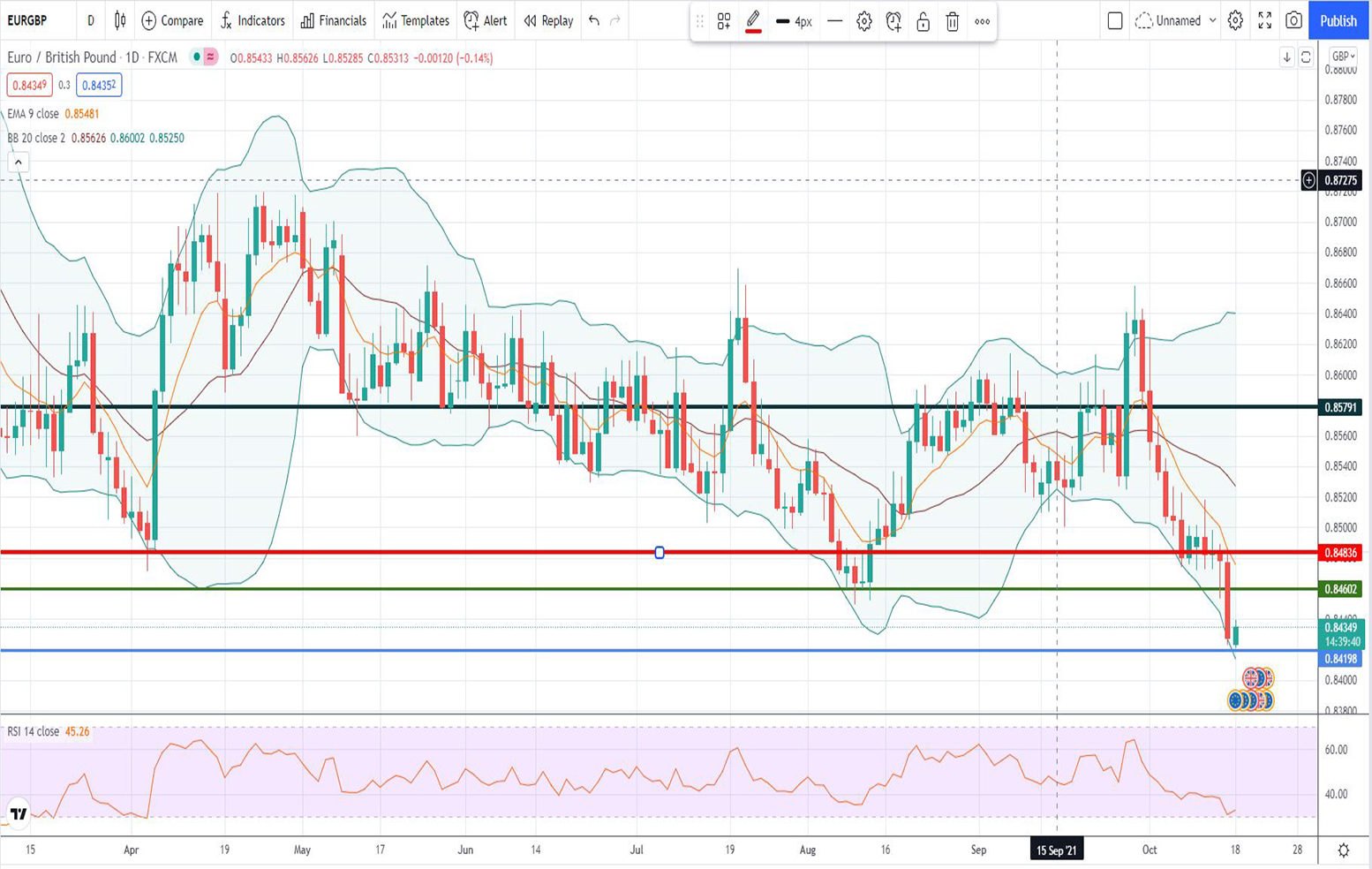
Task: Open the candlestick chart style selector
Action: click(x=120, y=20)
